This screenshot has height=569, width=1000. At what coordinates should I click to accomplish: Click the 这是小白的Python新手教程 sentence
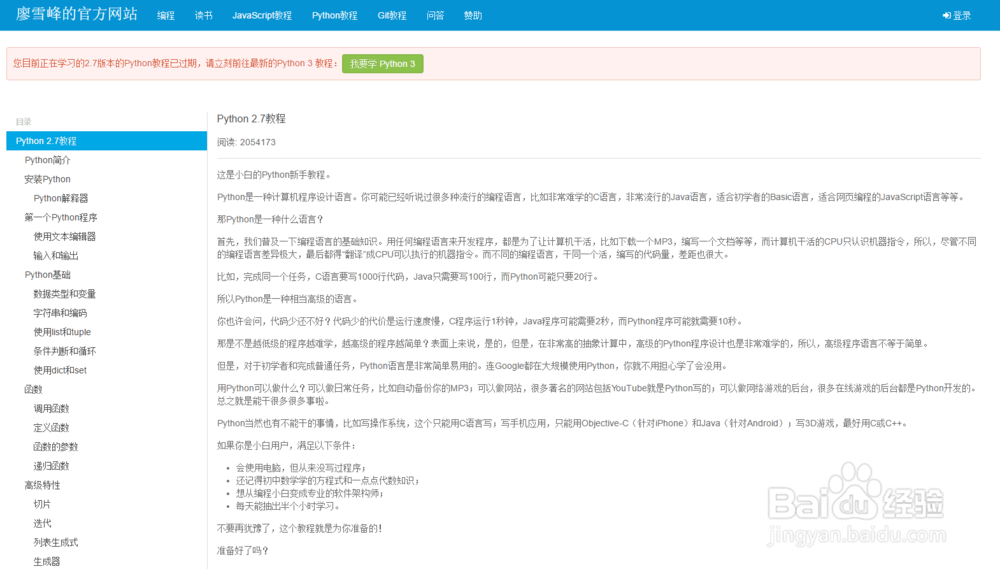(x=274, y=175)
